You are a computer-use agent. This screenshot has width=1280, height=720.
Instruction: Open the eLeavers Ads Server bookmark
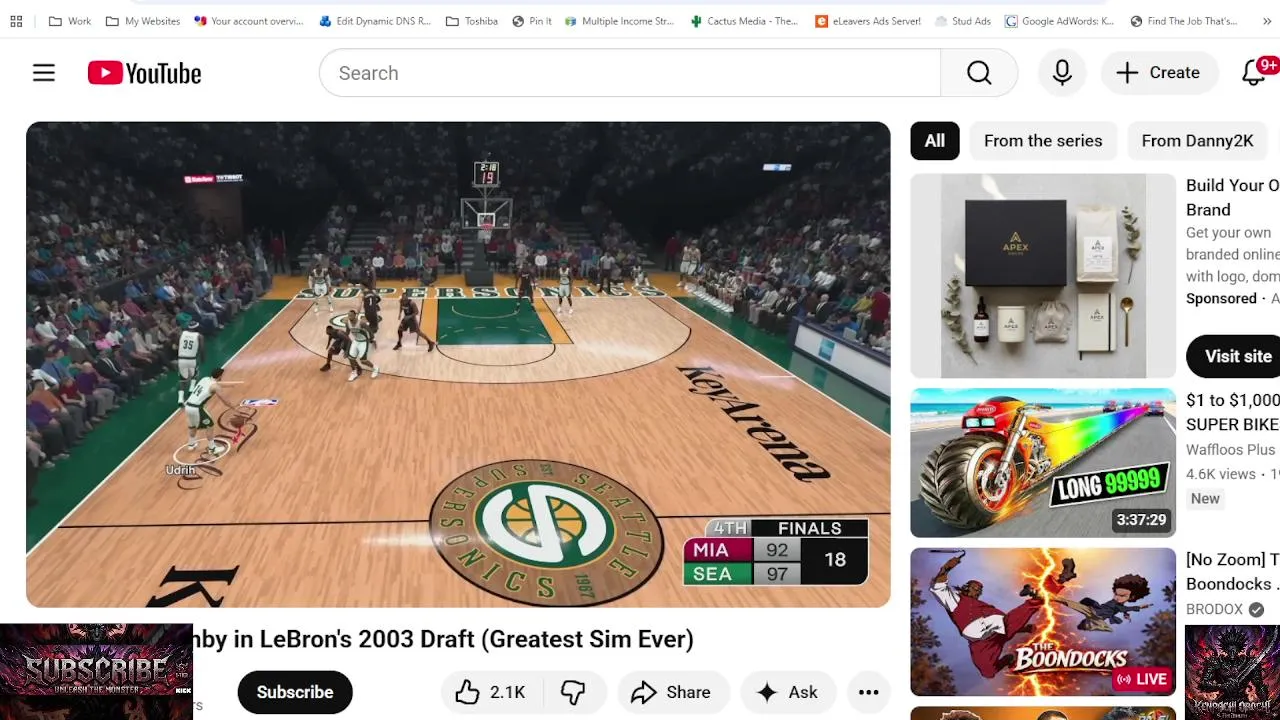[868, 21]
